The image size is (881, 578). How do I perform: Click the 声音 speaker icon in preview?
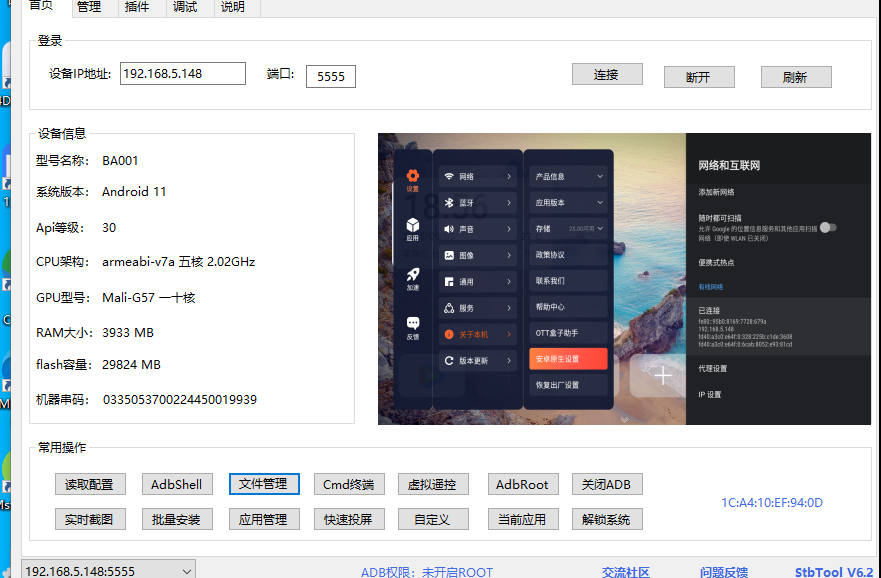click(450, 229)
